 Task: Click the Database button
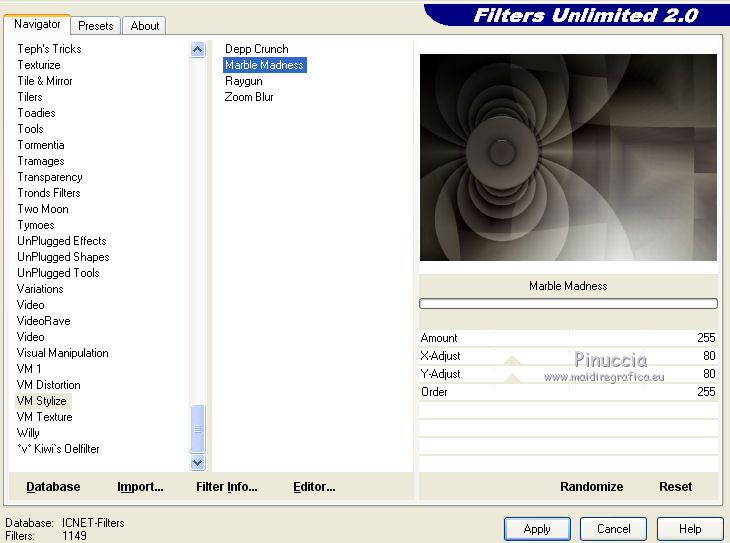coord(53,487)
